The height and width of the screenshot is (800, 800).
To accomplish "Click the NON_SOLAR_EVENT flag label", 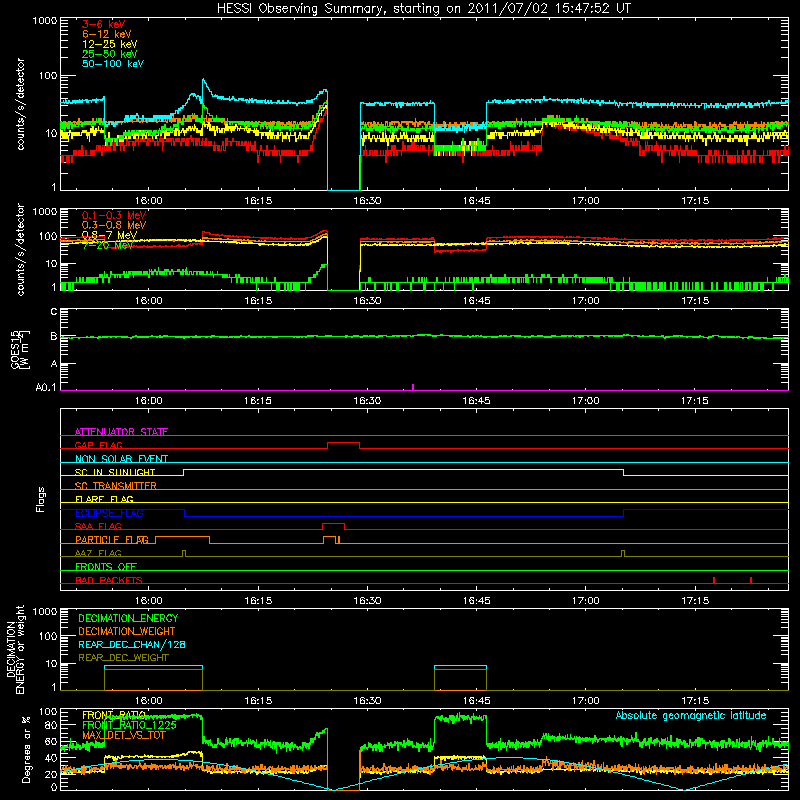I will coord(121,459).
